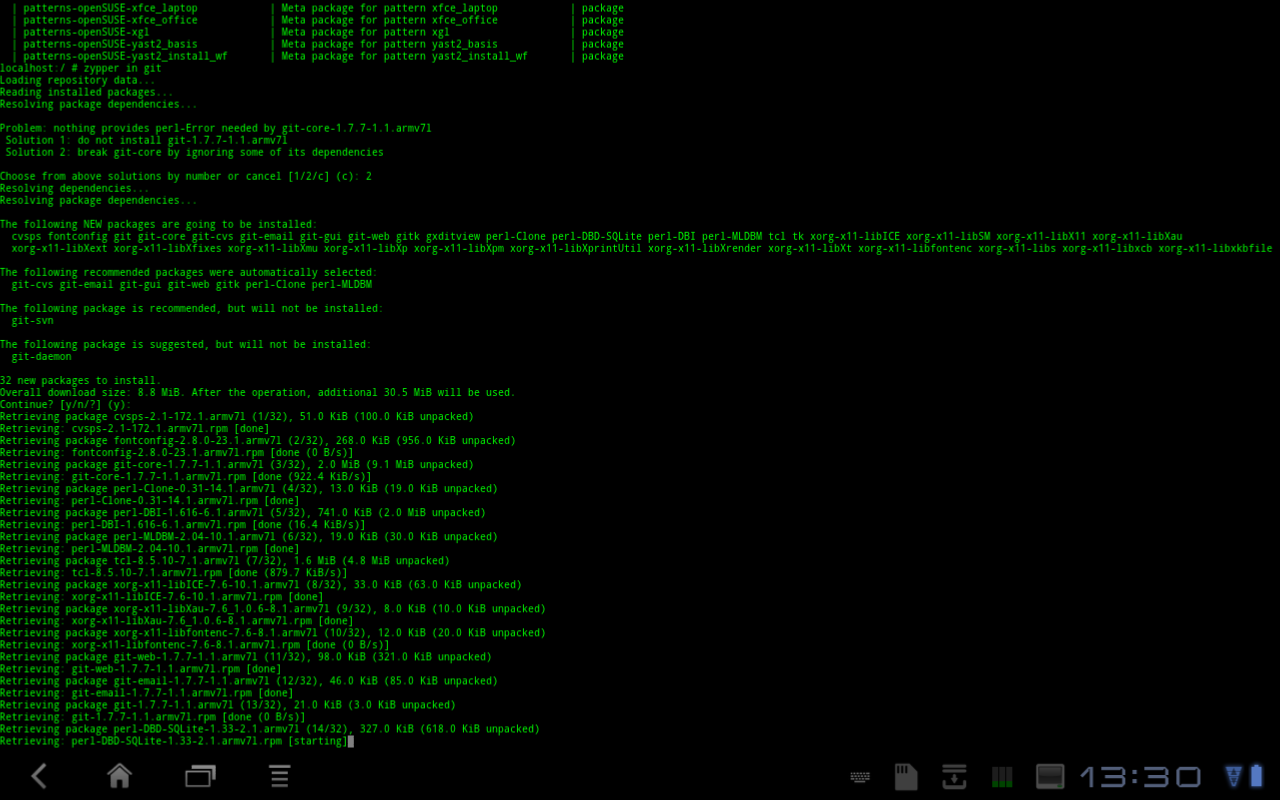
Task: Tap the Back navigation arrow
Action: pyautogui.click(x=39, y=776)
